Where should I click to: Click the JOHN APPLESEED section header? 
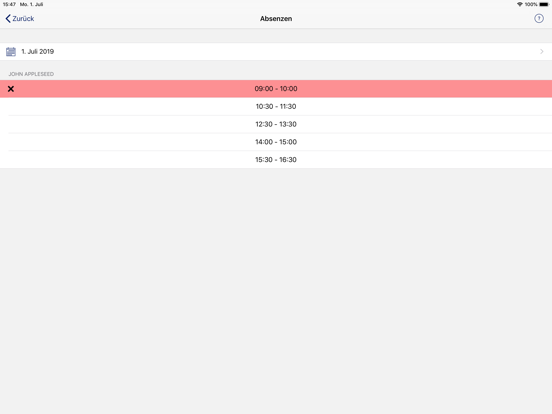click(31, 74)
